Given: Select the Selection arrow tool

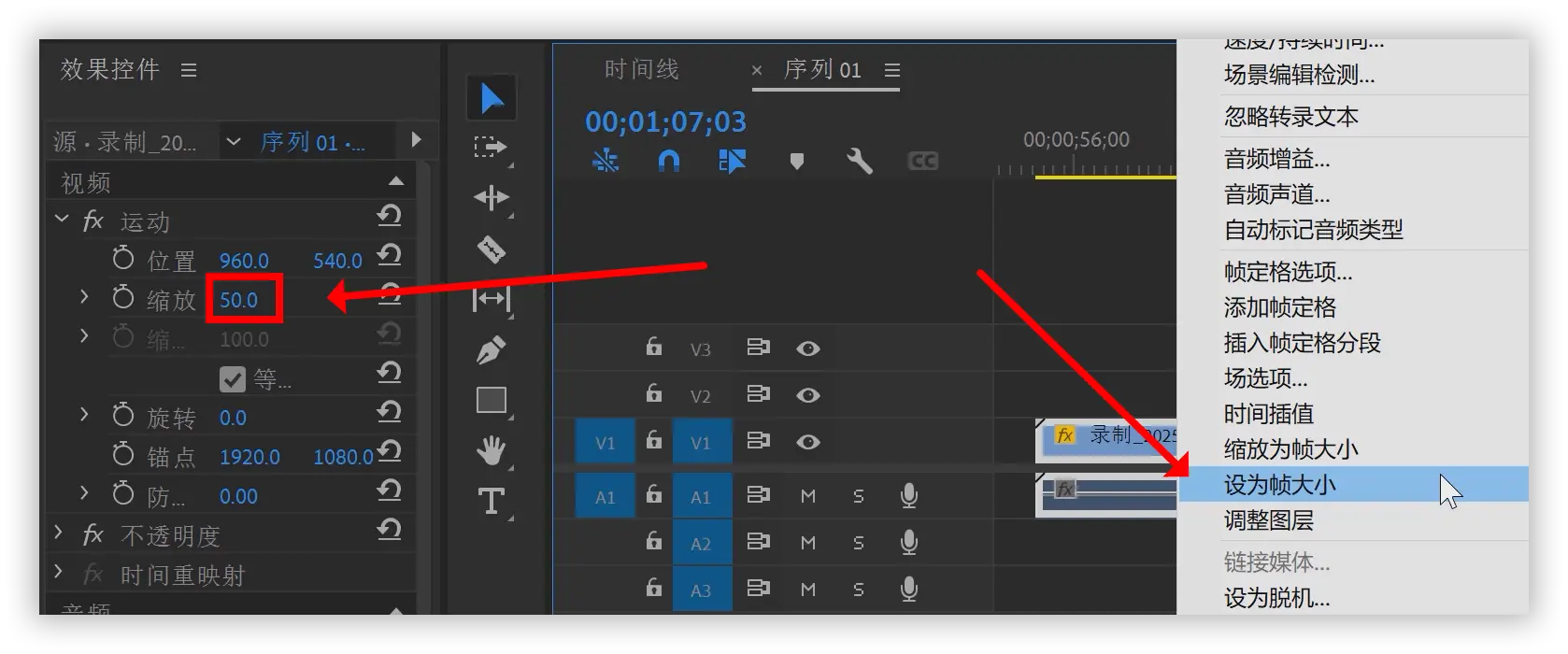Looking at the screenshot, I should coord(492,98).
